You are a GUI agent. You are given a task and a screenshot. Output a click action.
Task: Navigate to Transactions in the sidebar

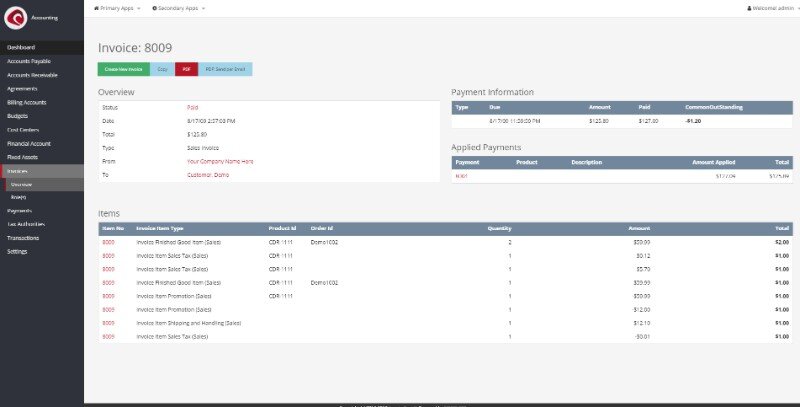coord(23,238)
